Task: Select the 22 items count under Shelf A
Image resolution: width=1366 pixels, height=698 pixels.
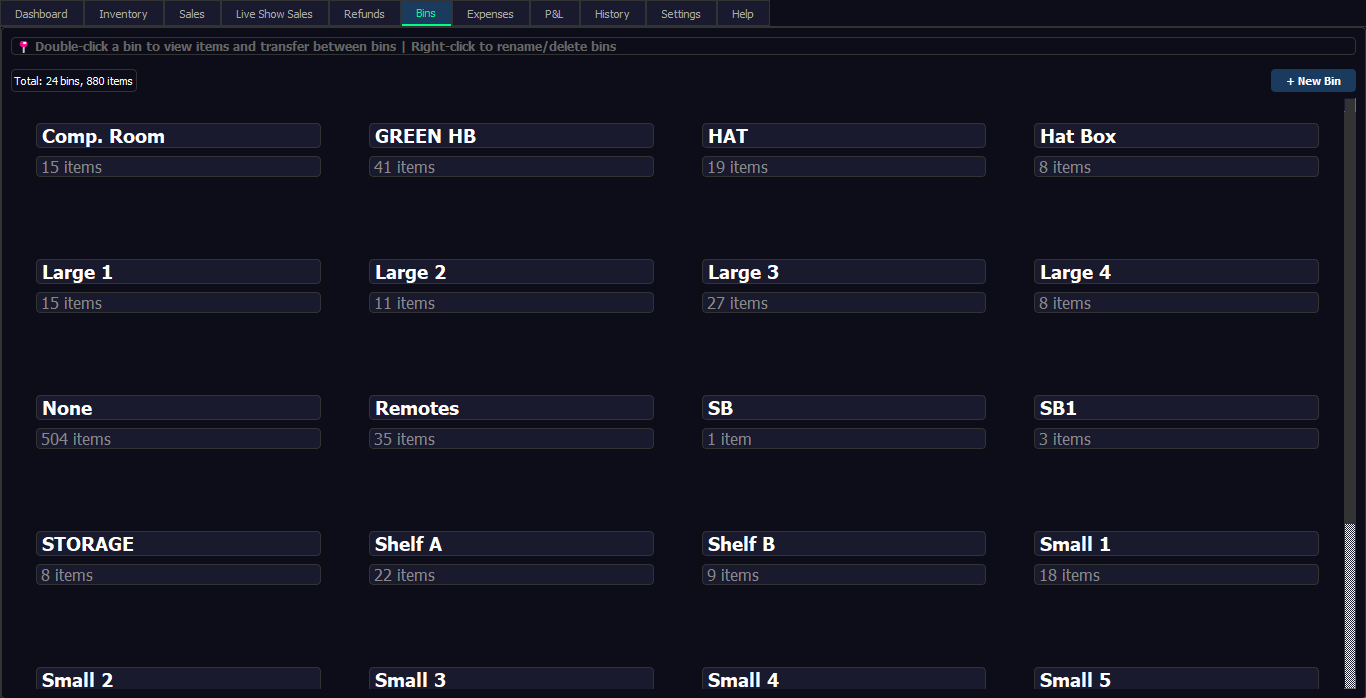Action: (x=511, y=575)
